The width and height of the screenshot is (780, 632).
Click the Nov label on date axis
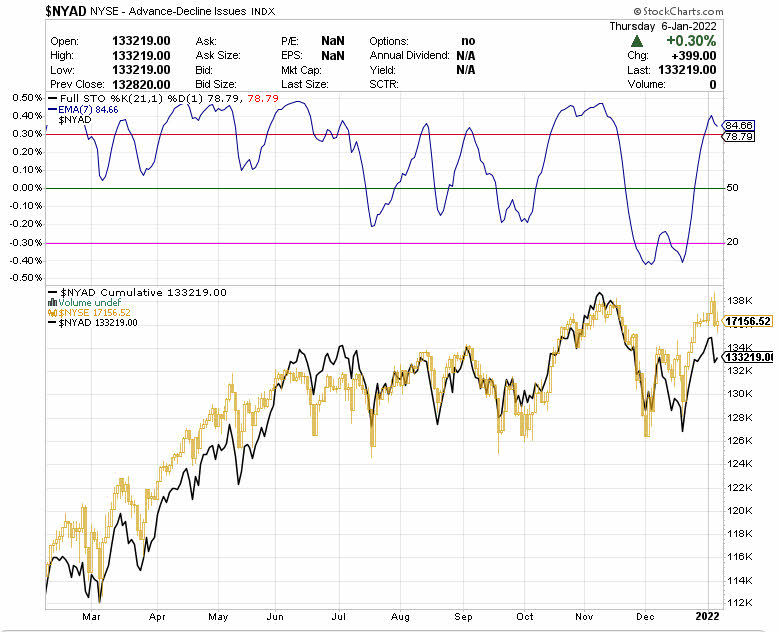tap(591, 619)
